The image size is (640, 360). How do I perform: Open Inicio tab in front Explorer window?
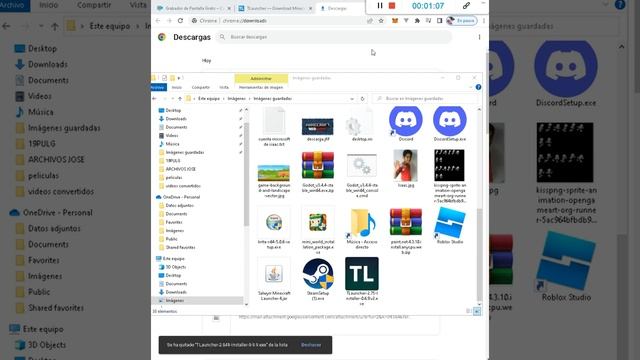(177, 87)
